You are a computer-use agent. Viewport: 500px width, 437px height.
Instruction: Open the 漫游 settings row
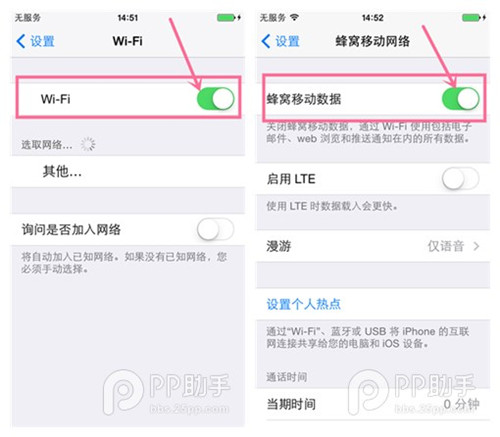[x=373, y=246]
